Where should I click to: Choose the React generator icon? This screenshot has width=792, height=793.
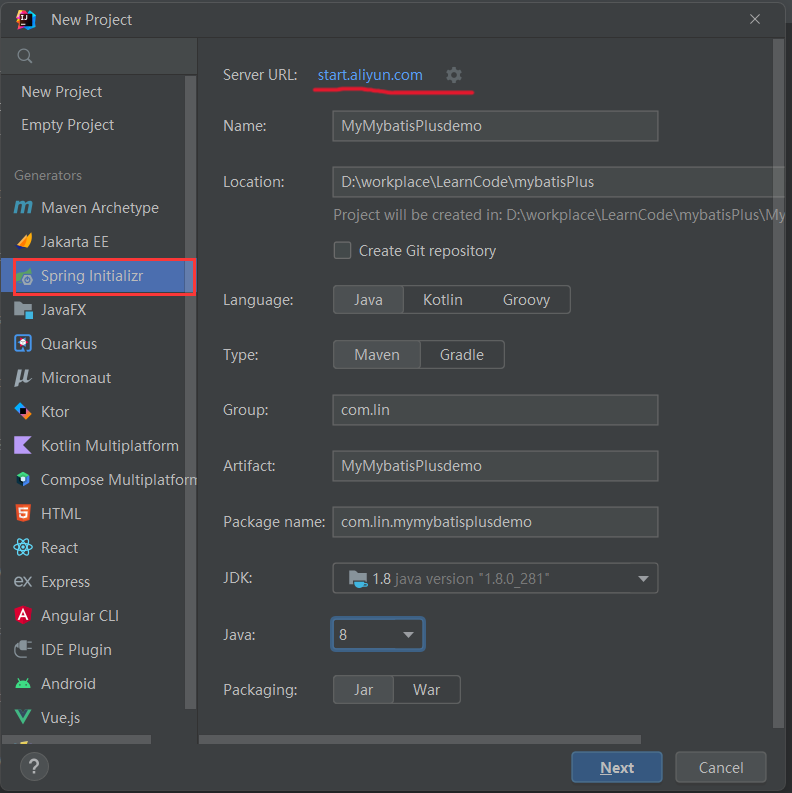click(x=23, y=547)
